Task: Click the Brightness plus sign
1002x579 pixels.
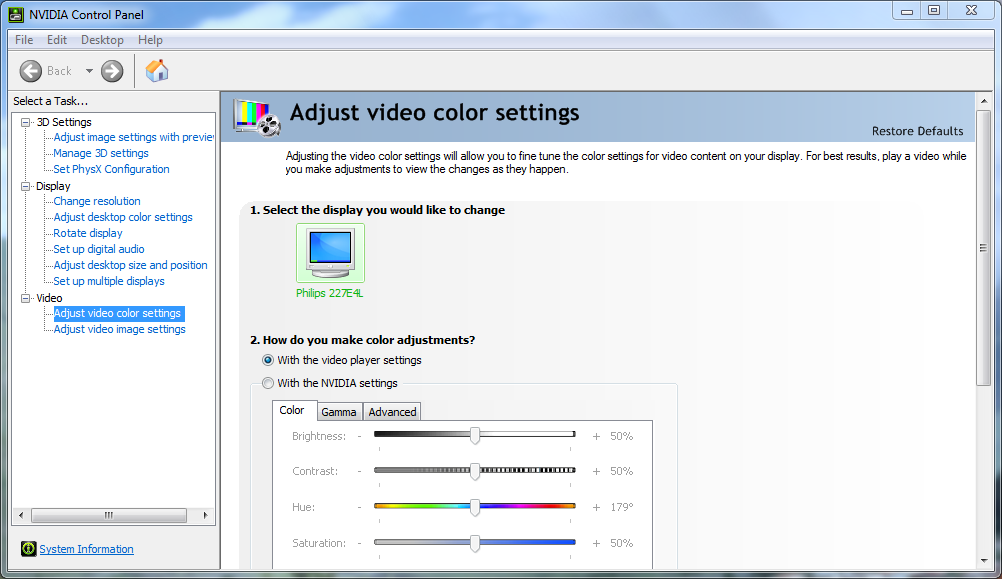Action: click(x=596, y=436)
